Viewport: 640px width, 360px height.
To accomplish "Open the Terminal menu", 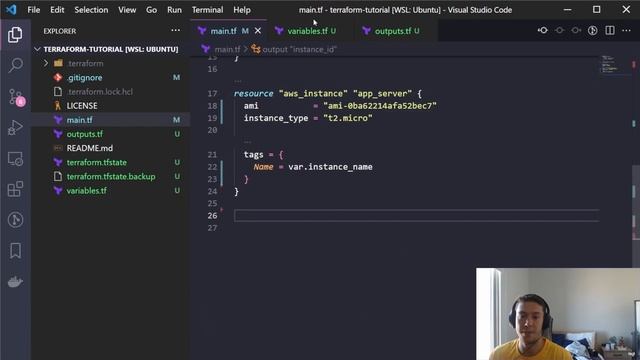I will click(x=207, y=10).
